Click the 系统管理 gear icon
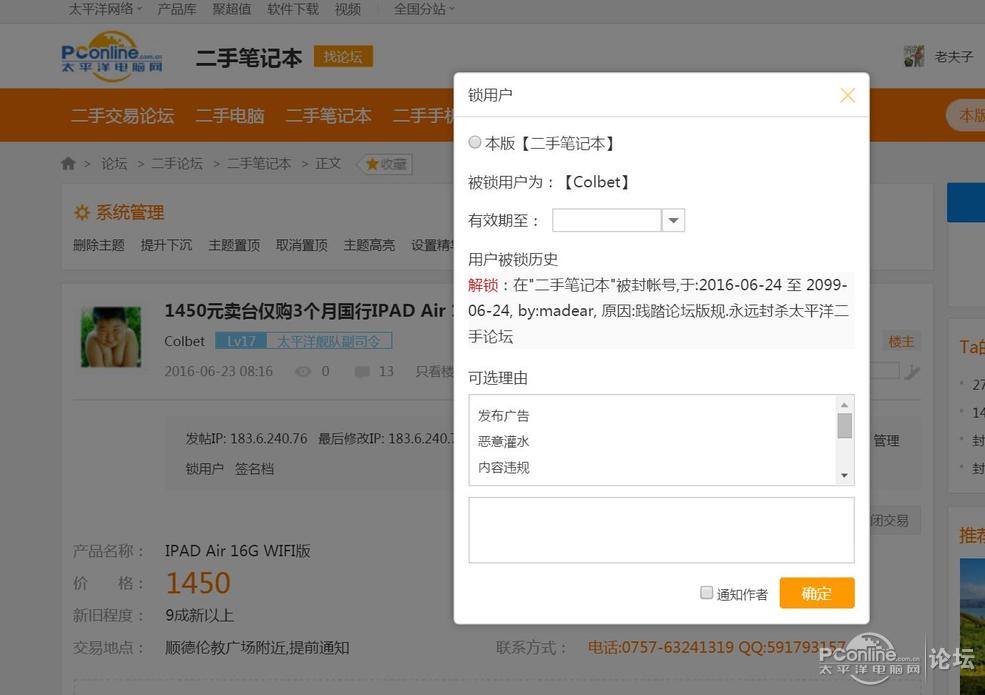The width and height of the screenshot is (985, 695). (82, 212)
